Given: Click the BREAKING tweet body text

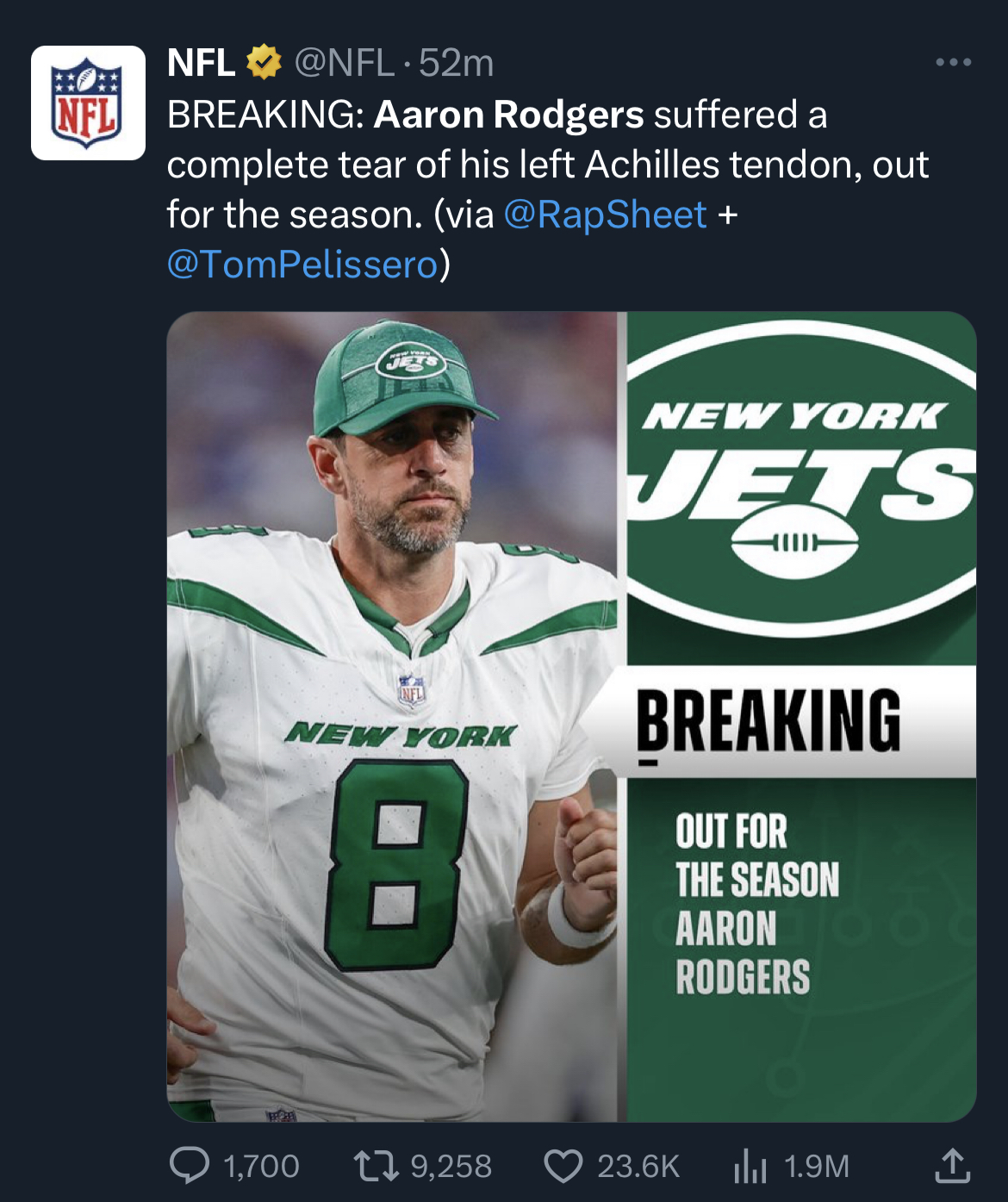Looking at the screenshot, I should [x=548, y=190].
